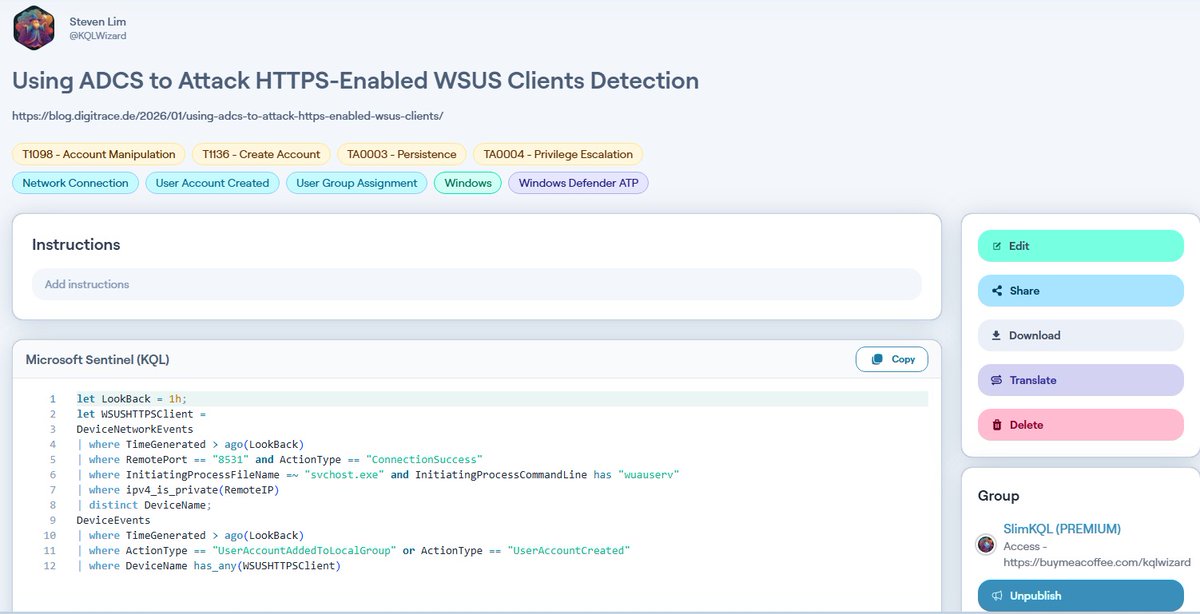The height and width of the screenshot is (614, 1200).
Task: Click the Download button
Action: pos(1081,336)
